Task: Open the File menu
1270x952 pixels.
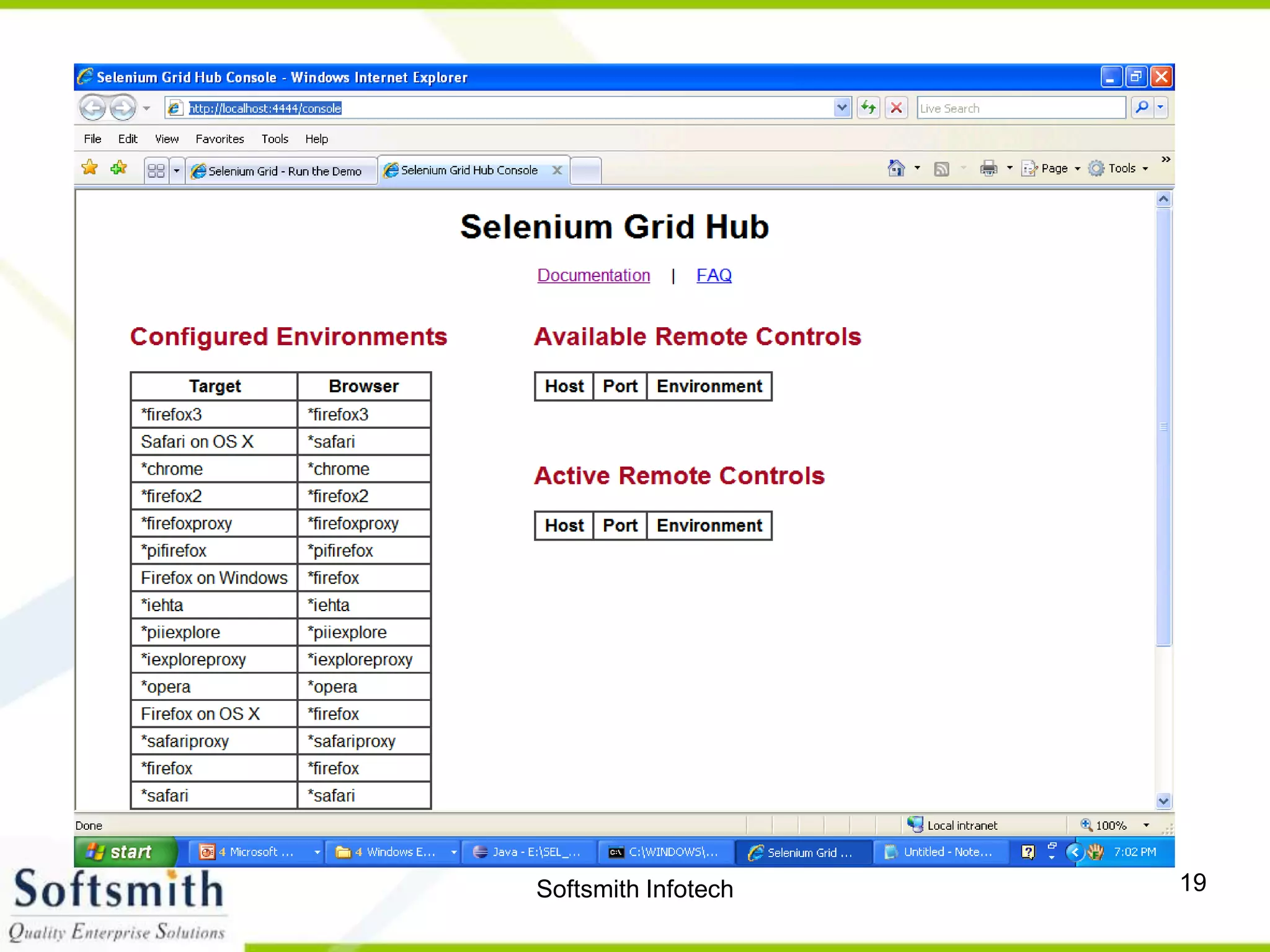Action: click(x=92, y=139)
